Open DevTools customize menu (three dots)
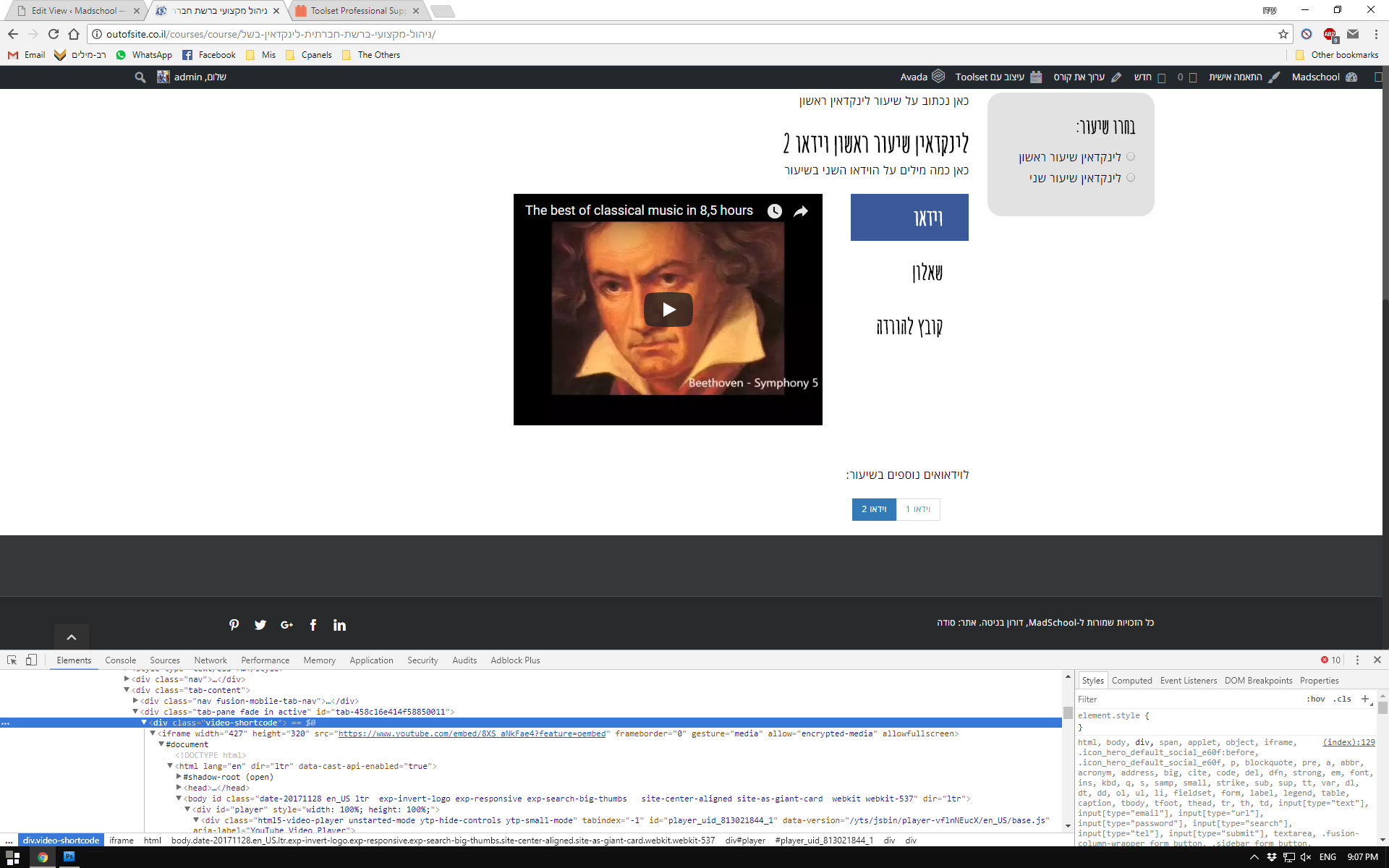 (x=1357, y=660)
